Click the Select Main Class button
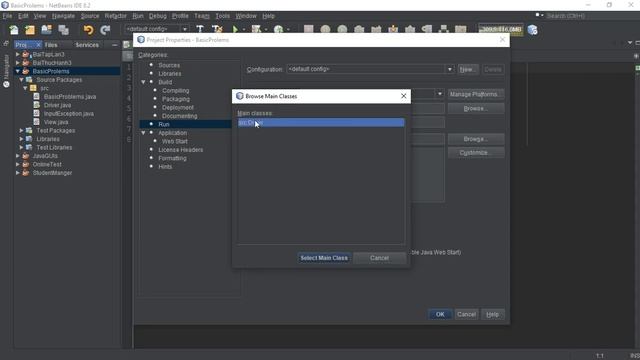640x360 pixels. (x=324, y=258)
